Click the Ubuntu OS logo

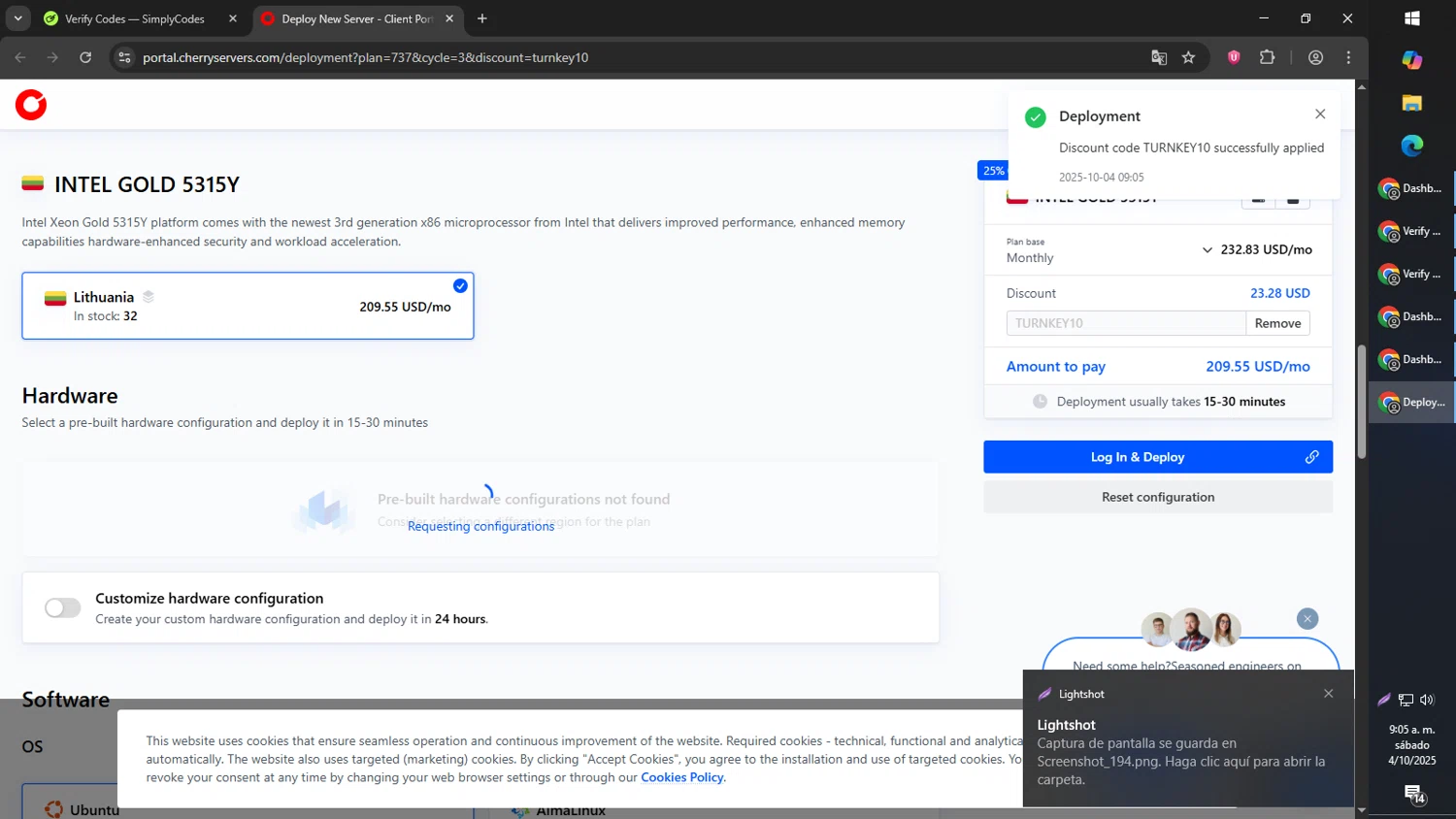point(54,809)
